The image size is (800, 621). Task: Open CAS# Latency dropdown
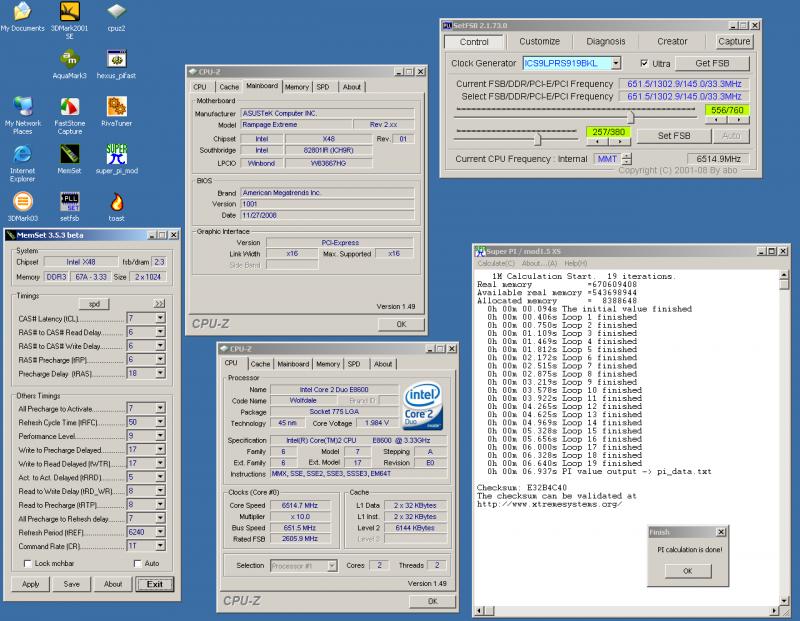coord(160,318)
